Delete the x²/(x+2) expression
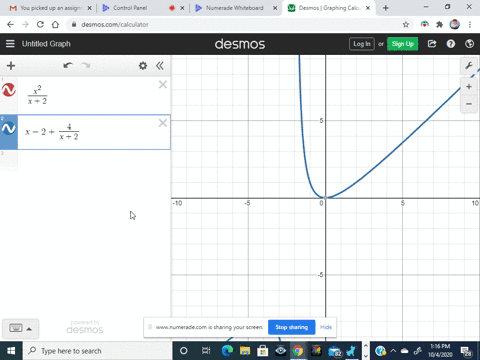 (x=163, y=85)
